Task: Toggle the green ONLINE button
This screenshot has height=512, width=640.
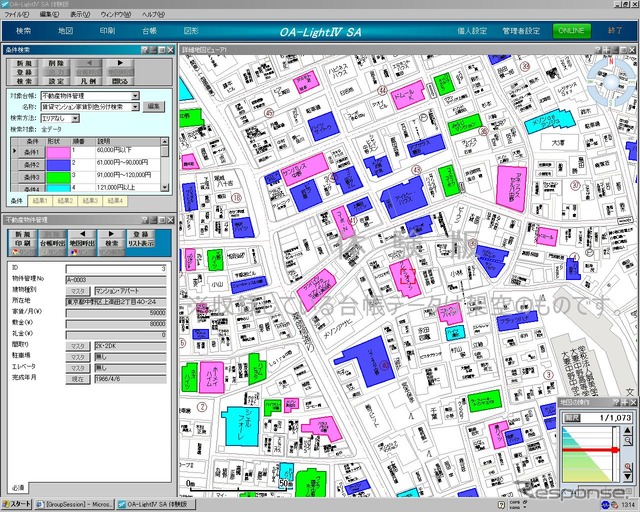Action: [x=571, y=31]
